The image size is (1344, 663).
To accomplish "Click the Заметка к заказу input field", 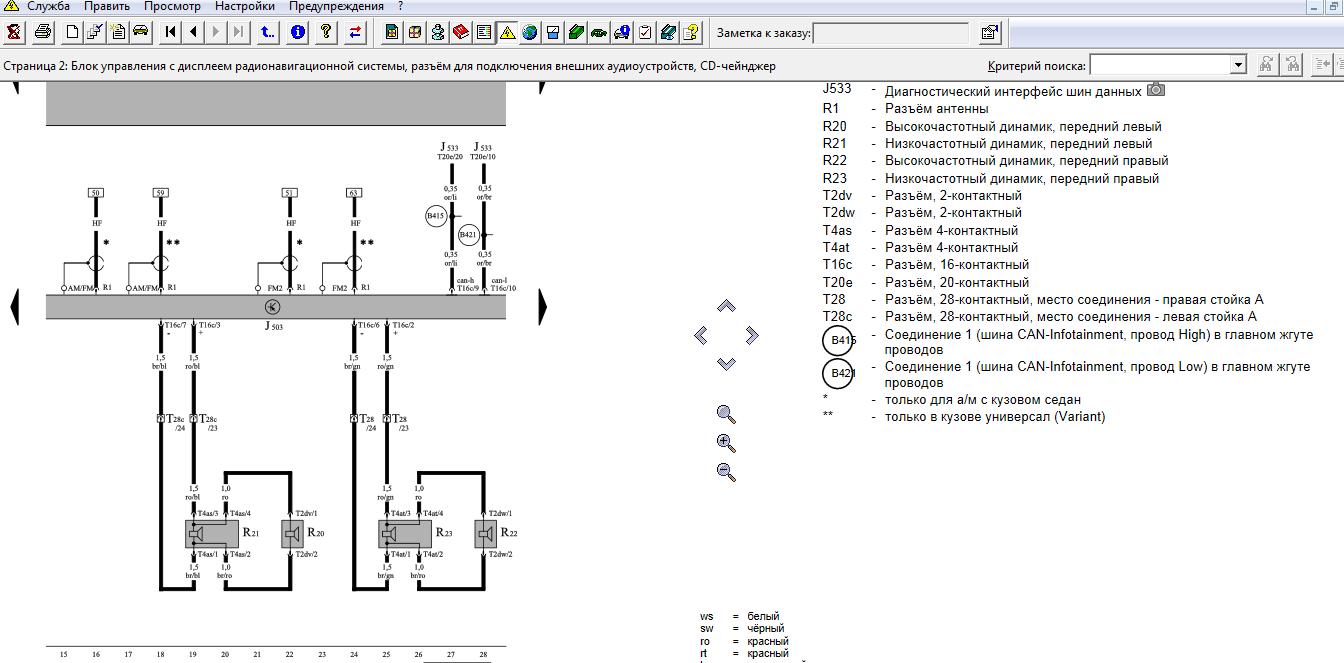I will click(890, 33).
